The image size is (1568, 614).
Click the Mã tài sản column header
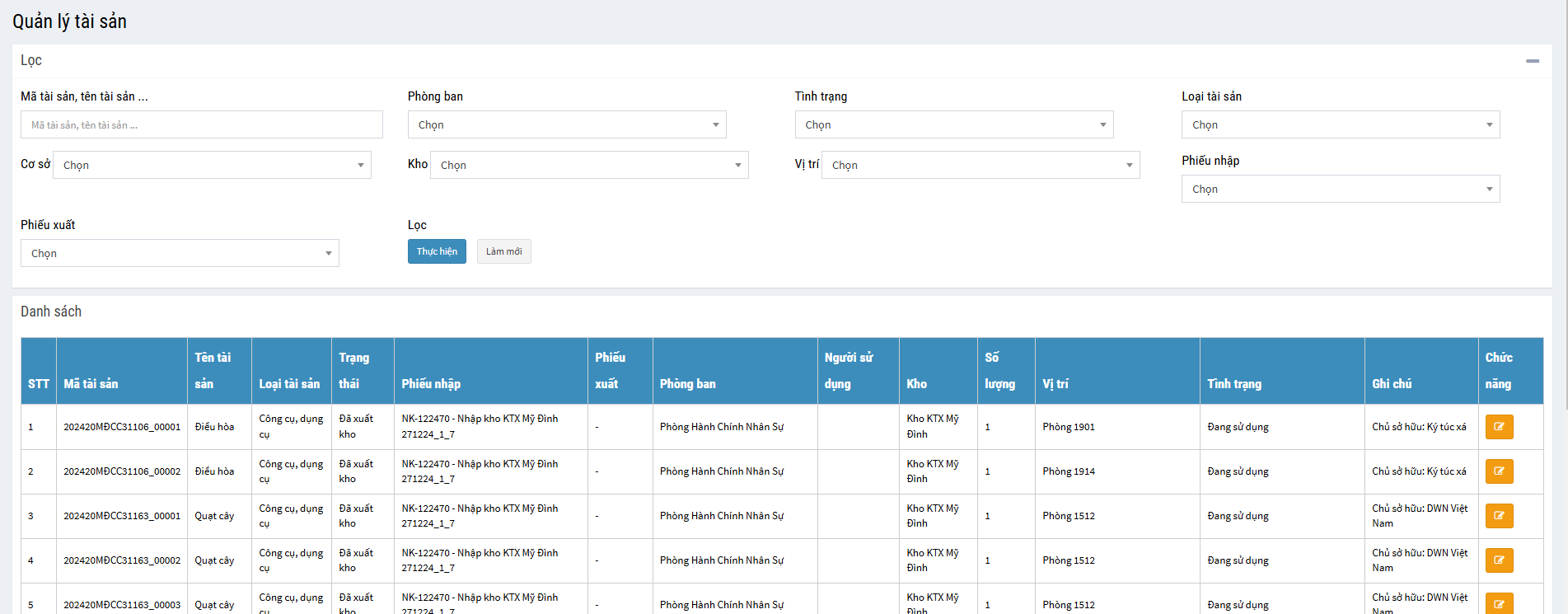pyautogui.click(x=91, y=384)
